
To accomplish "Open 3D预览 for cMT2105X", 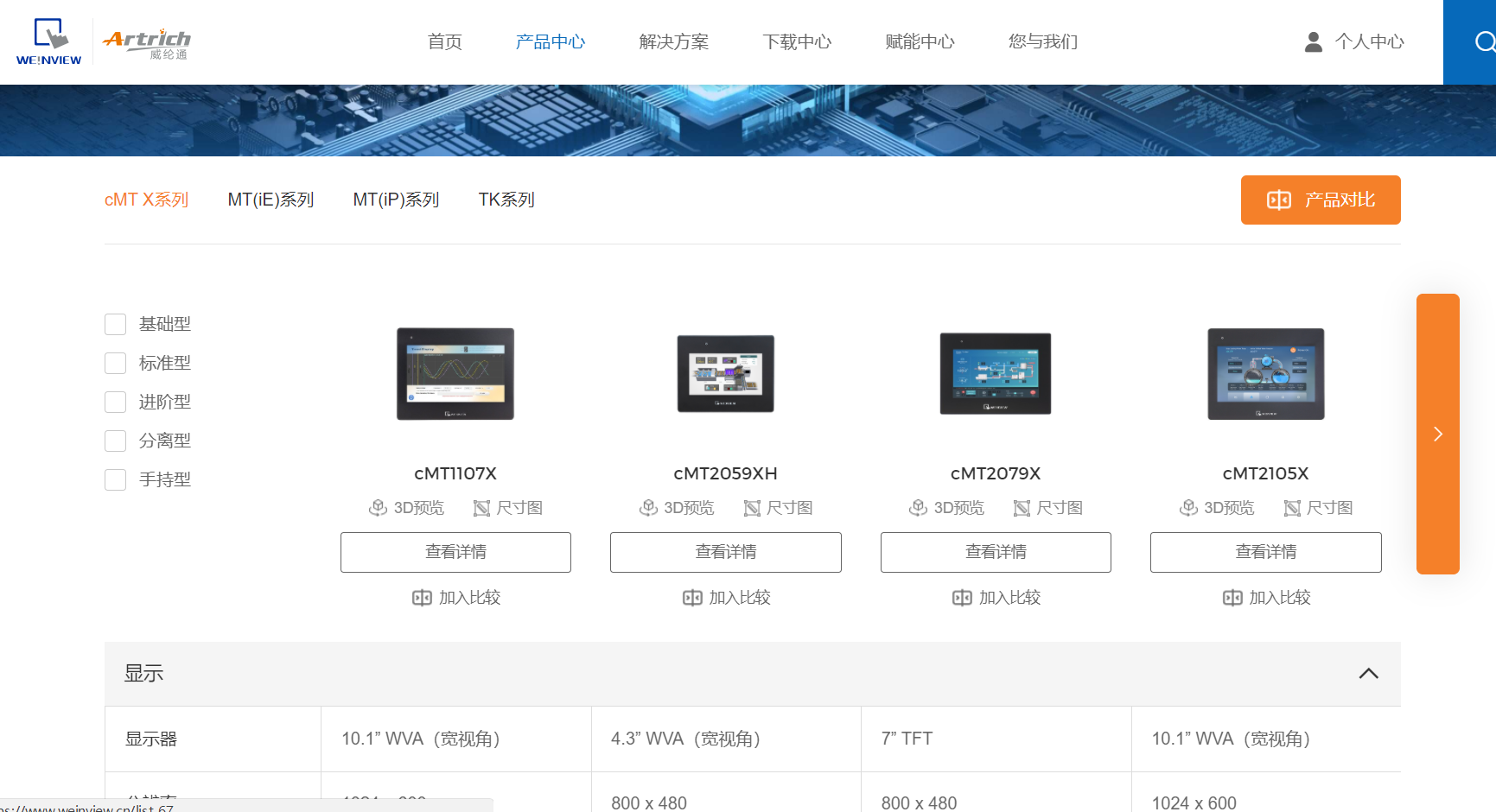I will pos(1217,508).
